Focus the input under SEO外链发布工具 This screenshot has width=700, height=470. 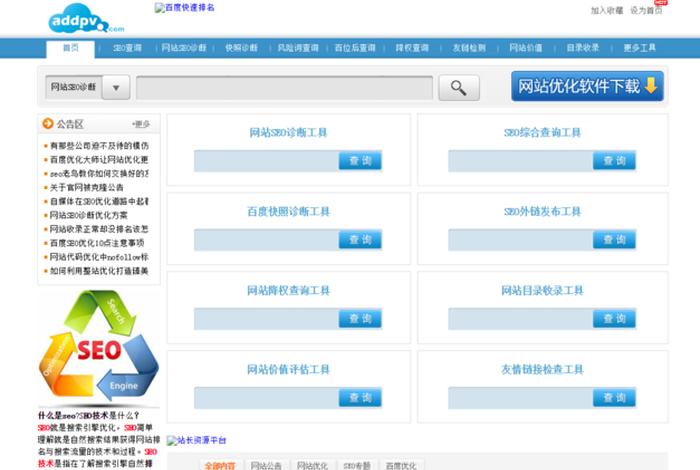click(521, 240)
